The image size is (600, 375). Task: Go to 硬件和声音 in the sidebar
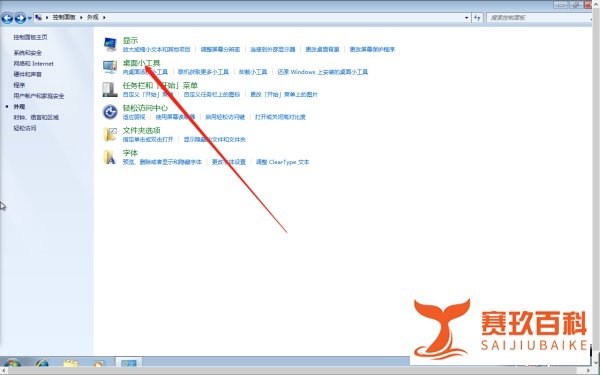point(28,74)
